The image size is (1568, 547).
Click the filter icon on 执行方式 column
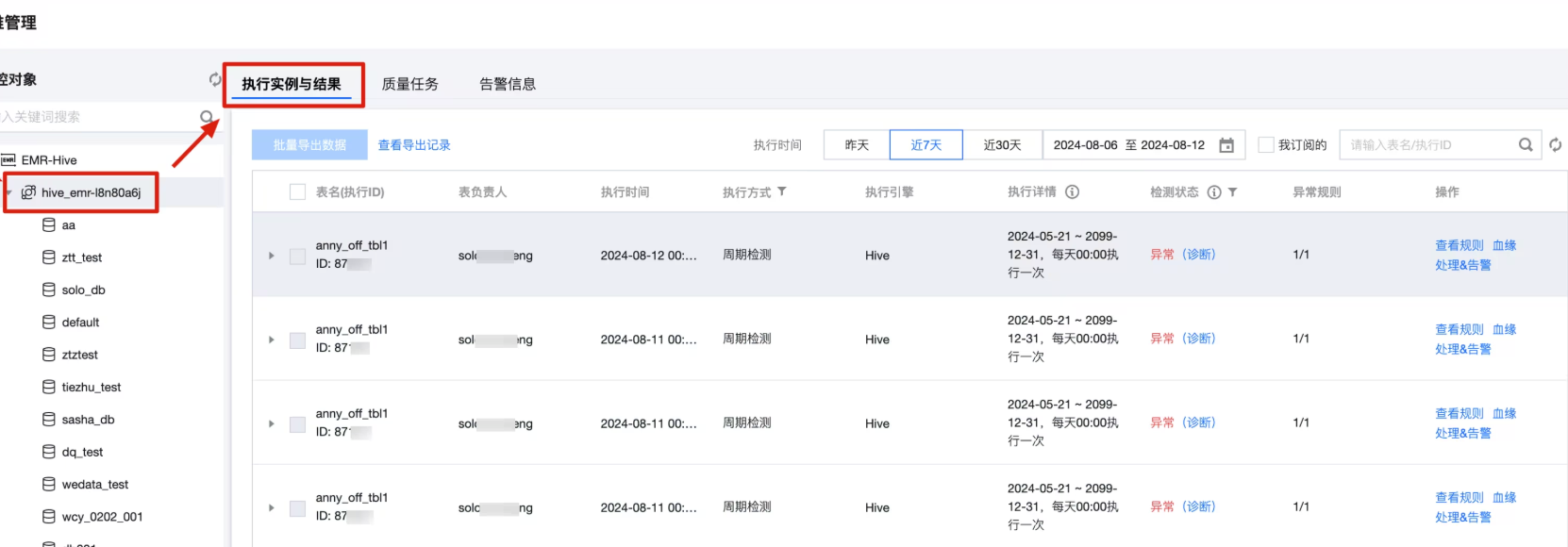tap(782, 191)
